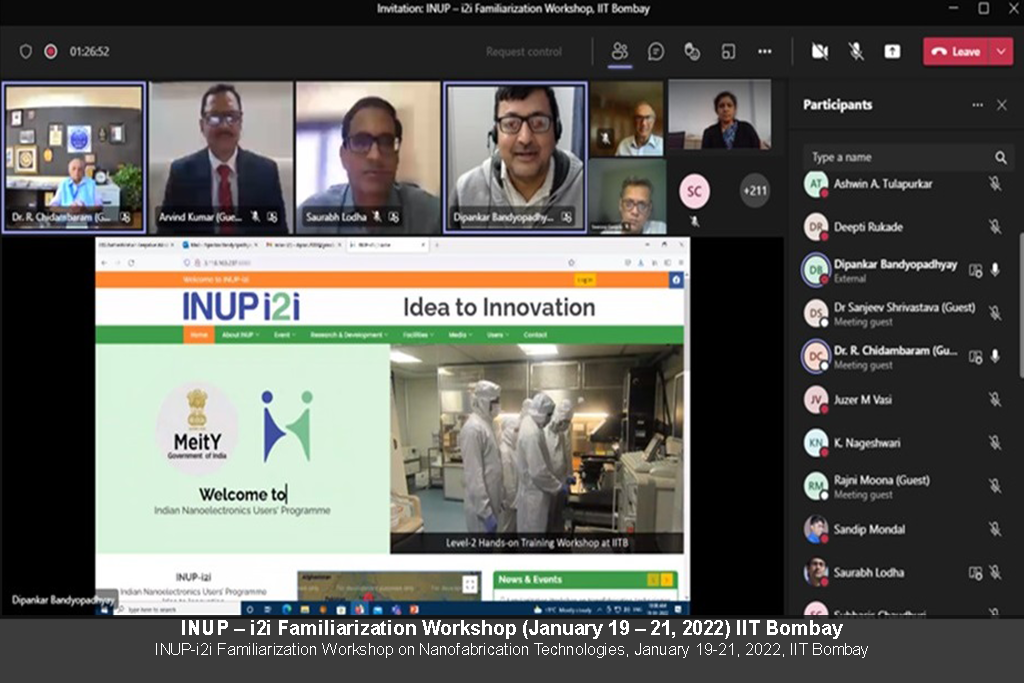The image size is (1024, 683).
Task: Click the red Leave button
Action: (956, 51)
